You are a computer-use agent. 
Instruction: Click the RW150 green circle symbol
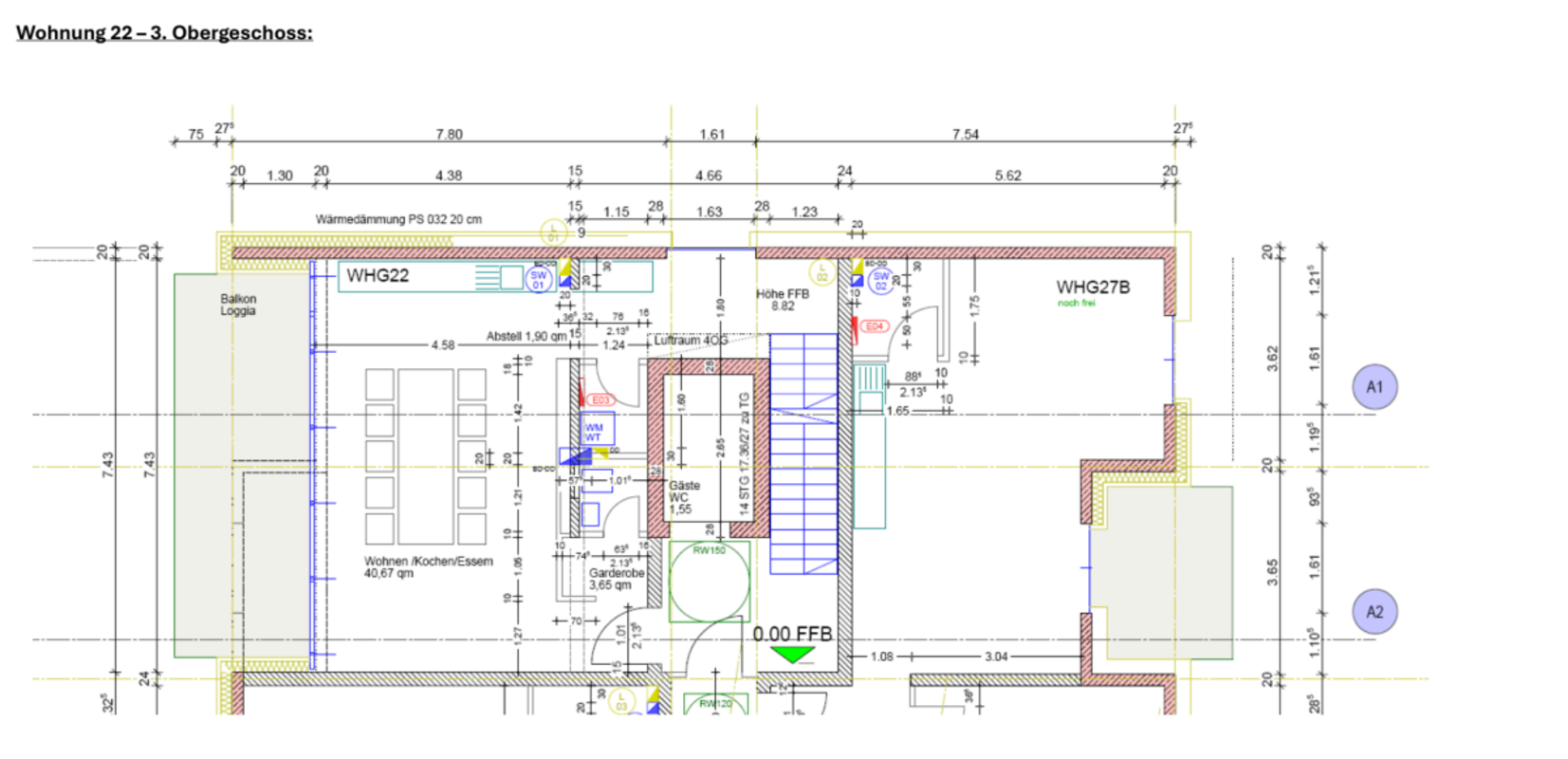pos(710,582)
